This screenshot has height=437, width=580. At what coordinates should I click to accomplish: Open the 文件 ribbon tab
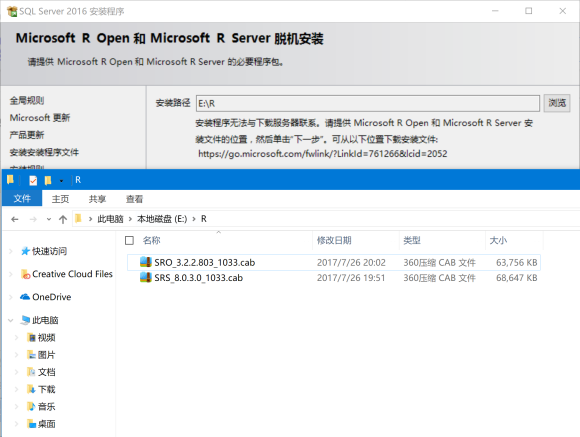pyautogui.click(x=22, y=198)
